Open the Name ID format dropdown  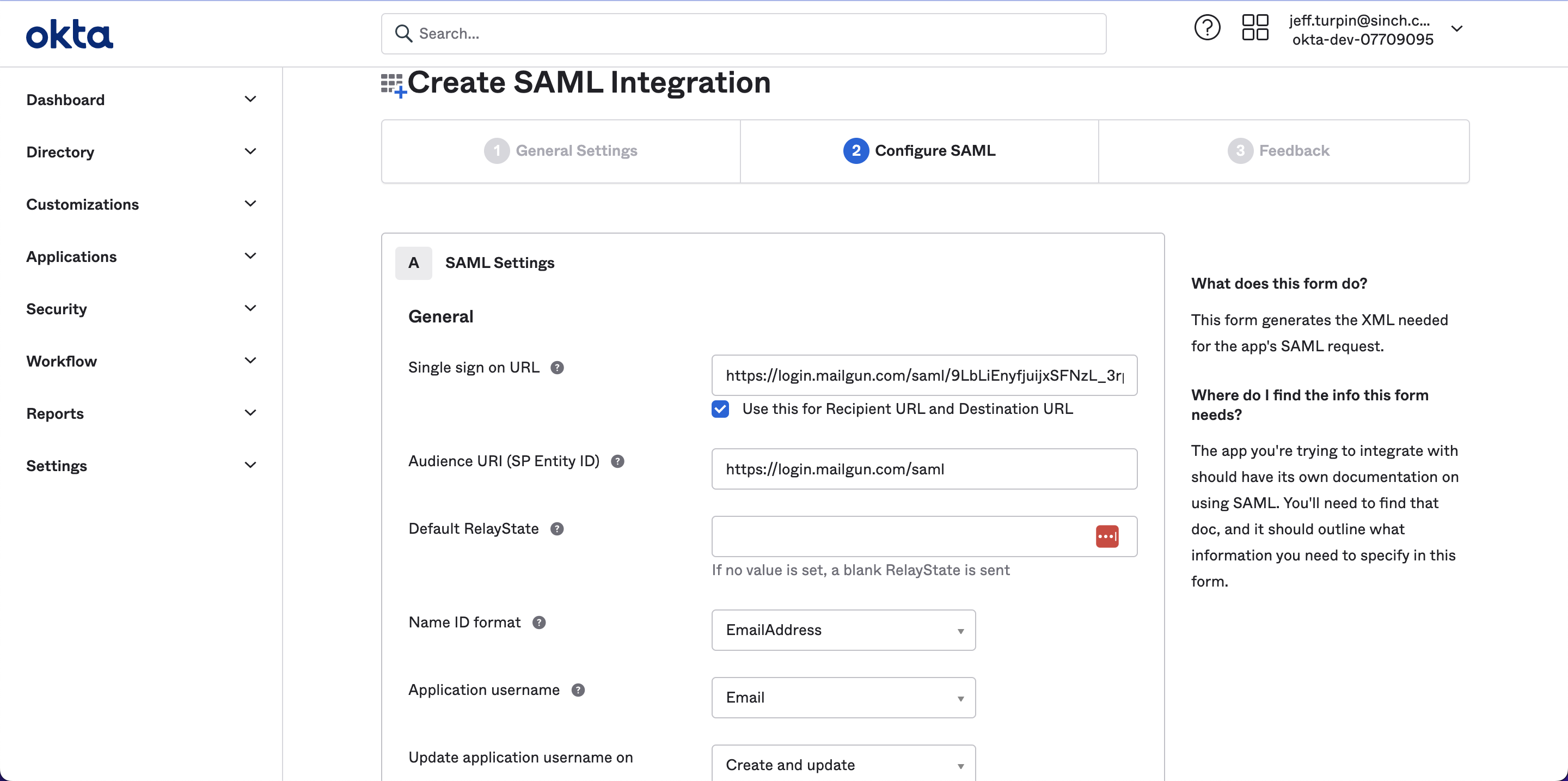pos(843,630)
